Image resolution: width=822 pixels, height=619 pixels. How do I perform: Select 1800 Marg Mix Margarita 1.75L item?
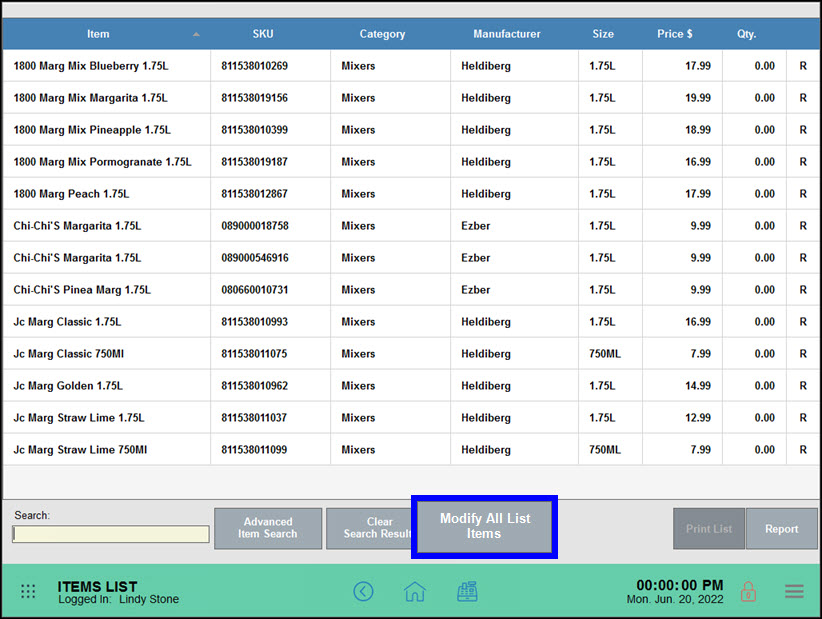[90, 98]
